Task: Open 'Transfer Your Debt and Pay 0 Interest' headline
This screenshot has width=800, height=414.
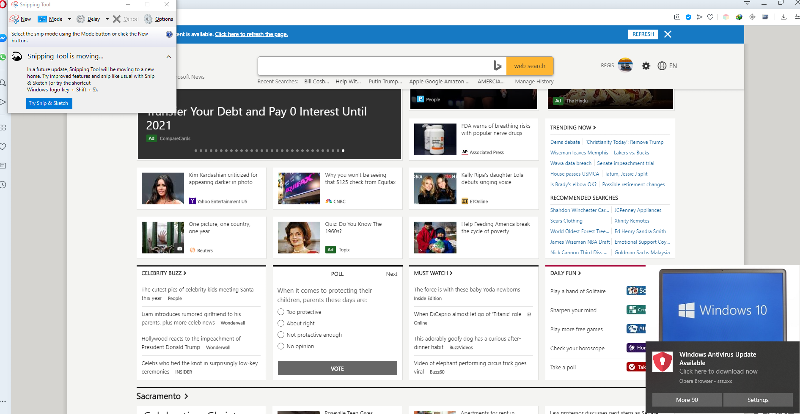Action: click(x=257, y=118)
